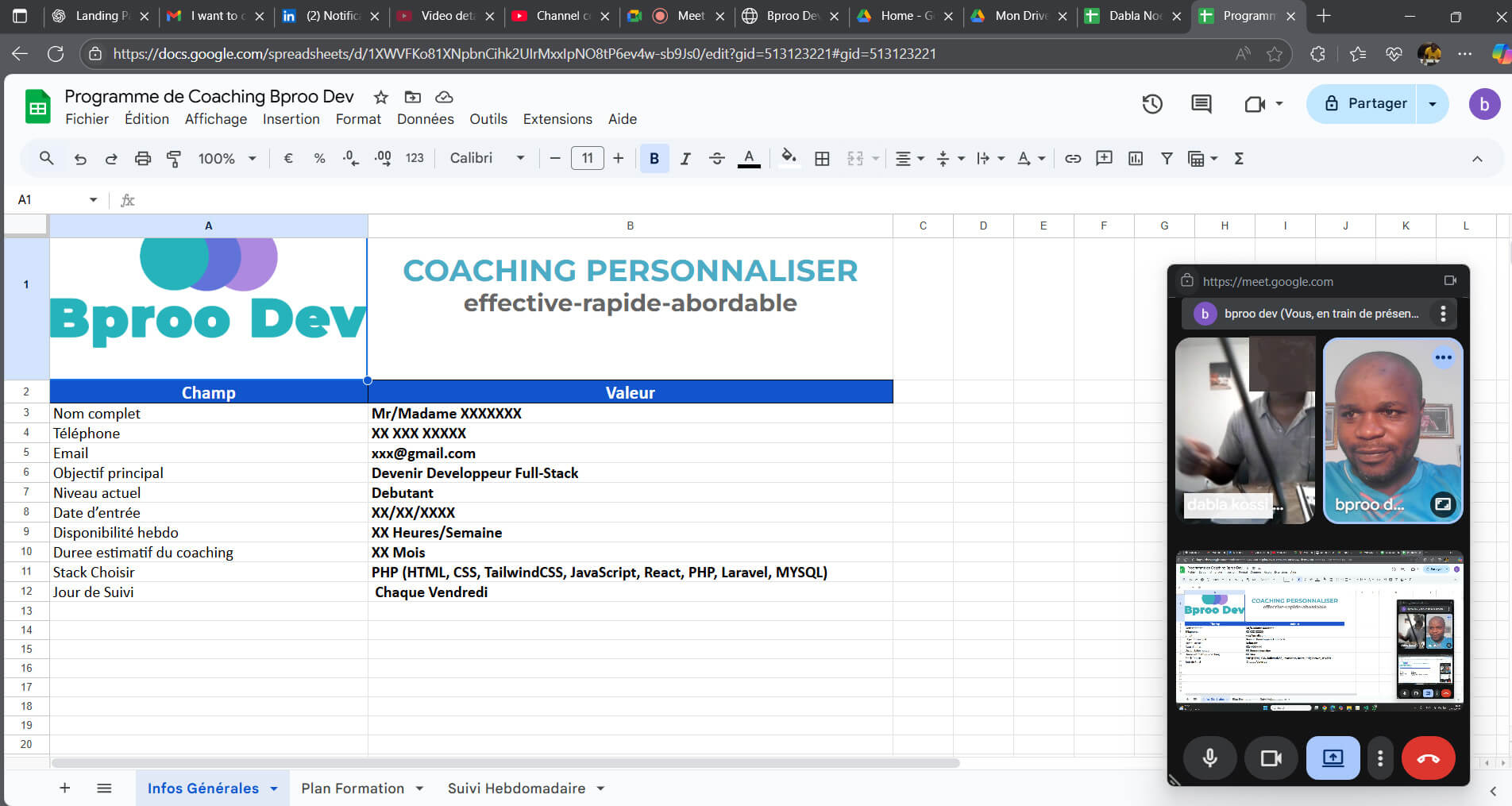Toggle italic formatting

click(685, 159)
